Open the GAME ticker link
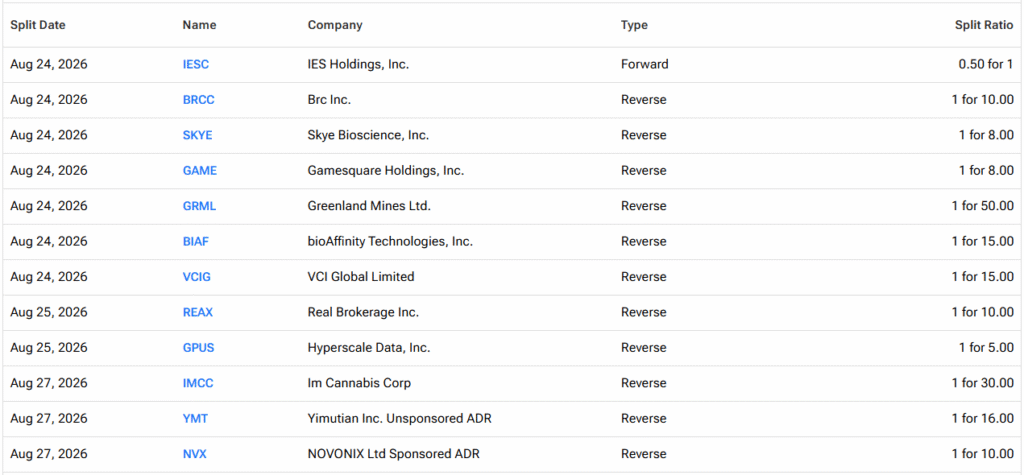The width and height of the screenshot is (1024, 475). [200, 171]
